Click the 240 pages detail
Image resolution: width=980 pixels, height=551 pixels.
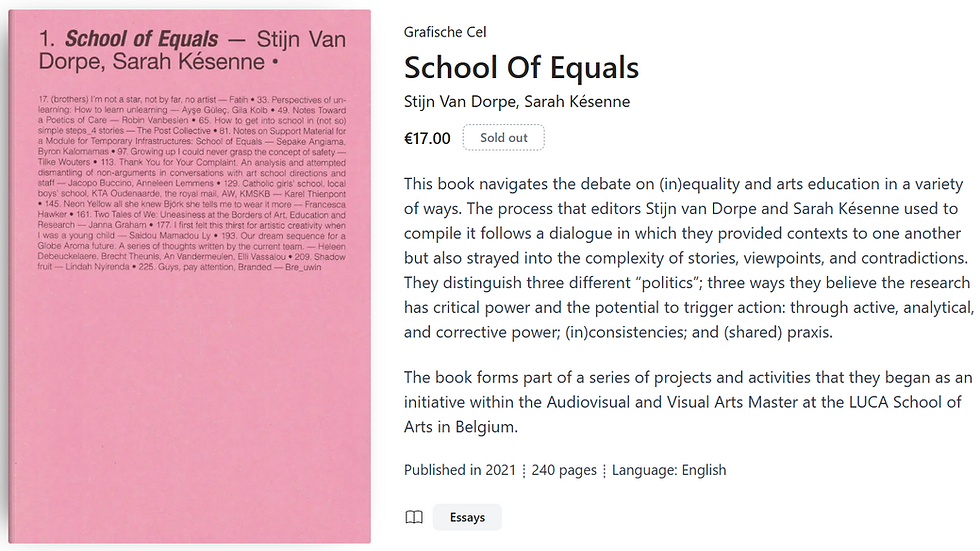(x=564, y=470)
